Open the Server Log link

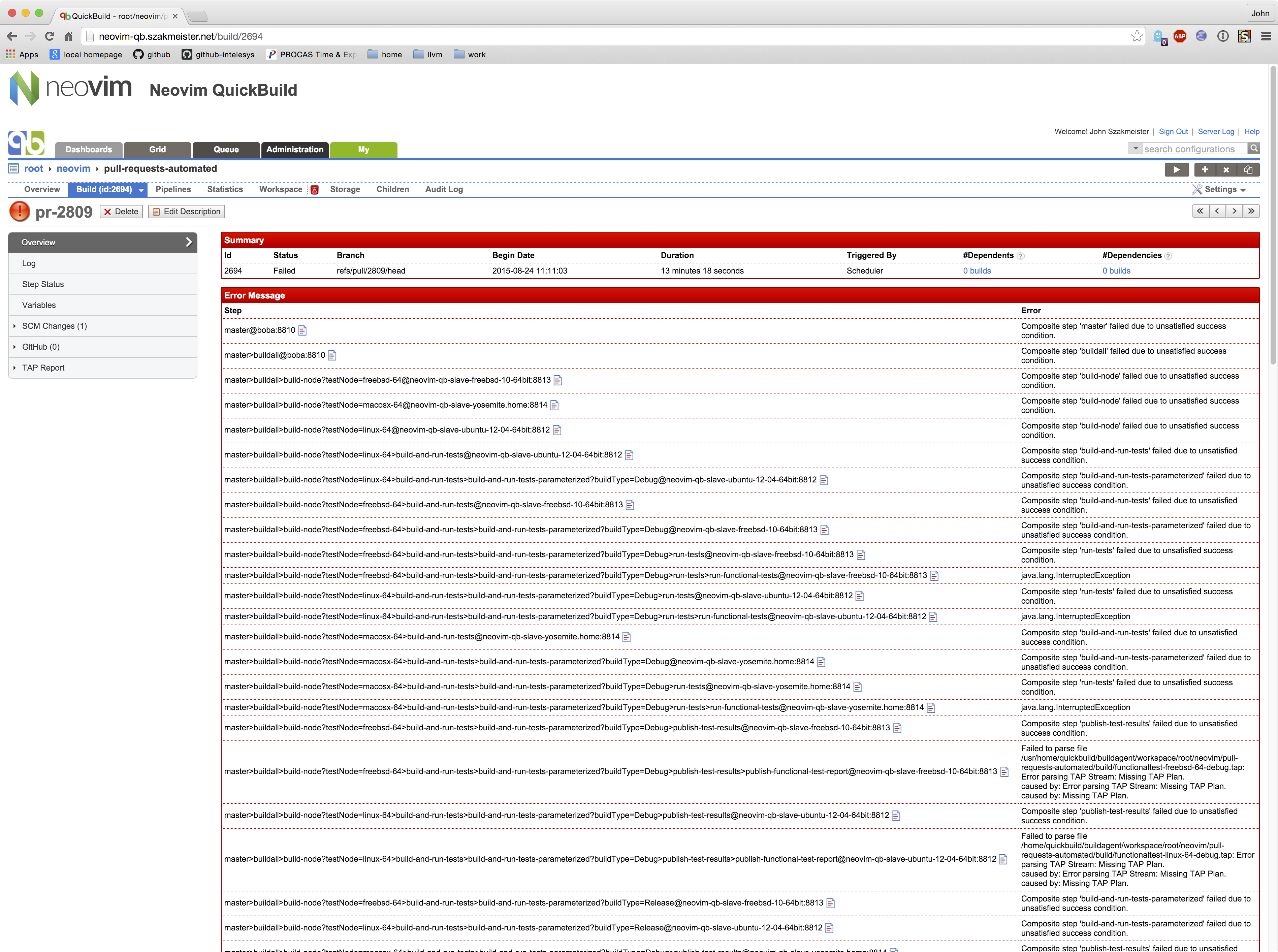(x=1215, y=131)
